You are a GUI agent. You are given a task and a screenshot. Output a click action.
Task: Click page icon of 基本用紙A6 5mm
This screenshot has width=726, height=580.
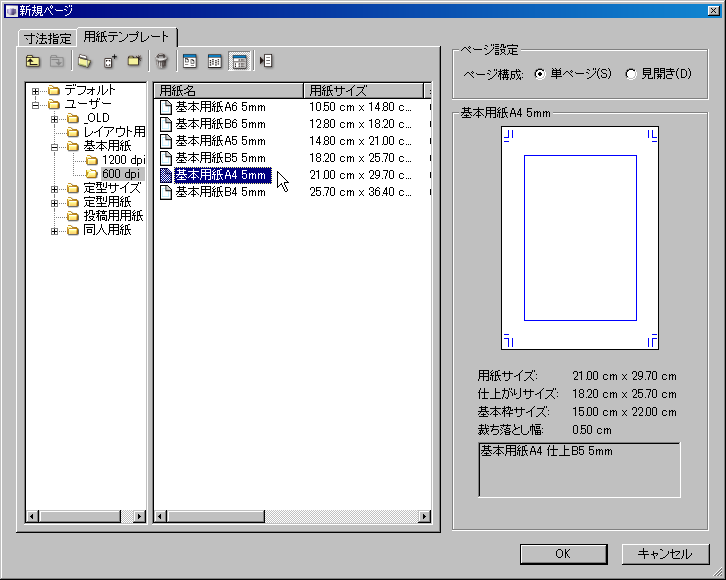click(166, 107)
